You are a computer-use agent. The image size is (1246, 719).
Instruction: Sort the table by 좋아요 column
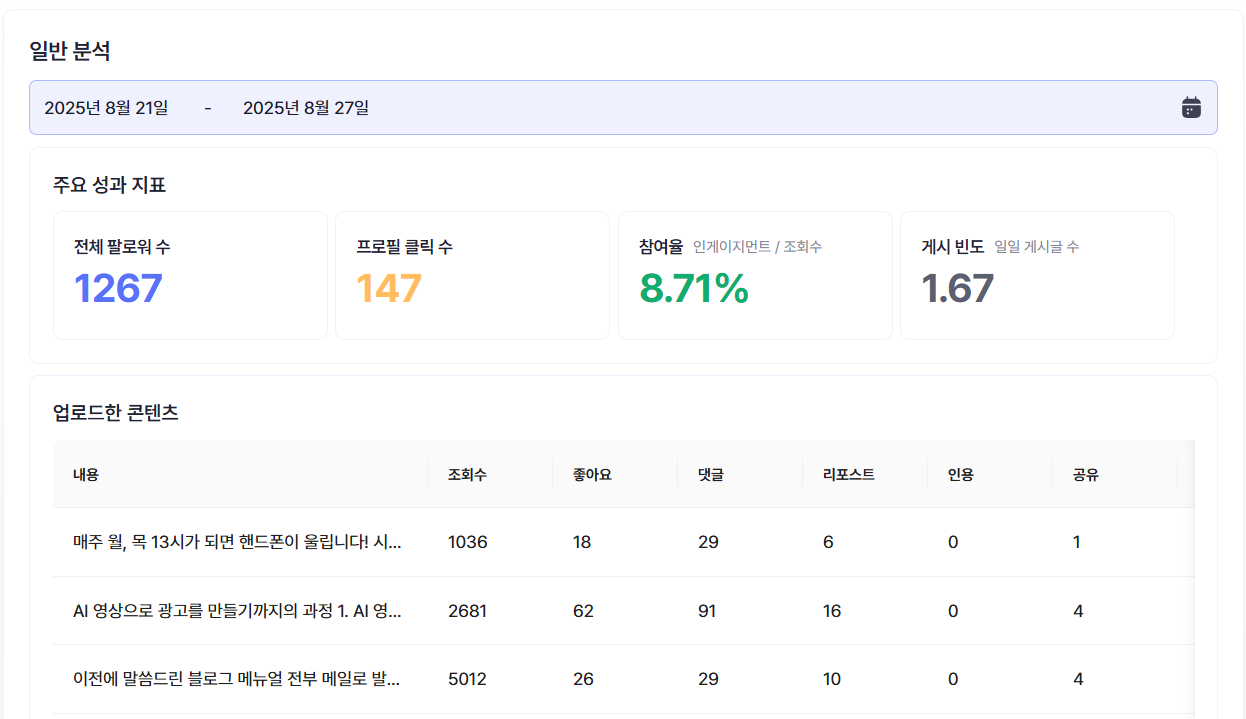click(589, 474)
